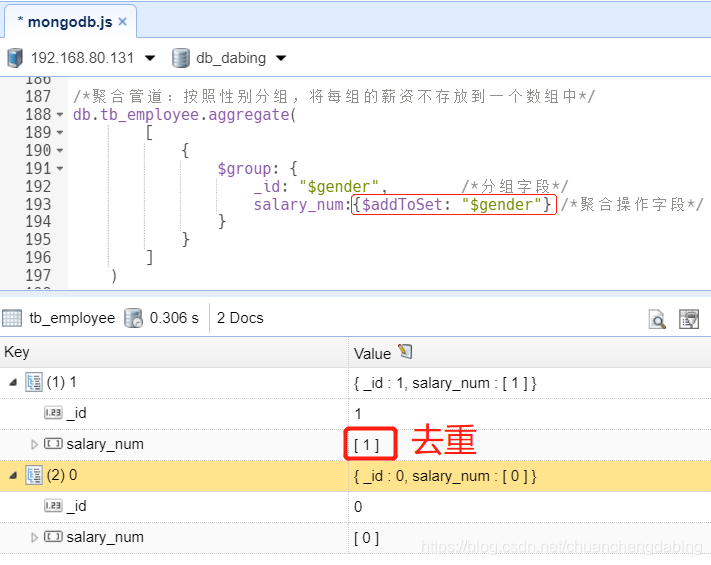Collapse document (2) 0 row
Screen dimensions: 711x565
click(x=13, y=476)
